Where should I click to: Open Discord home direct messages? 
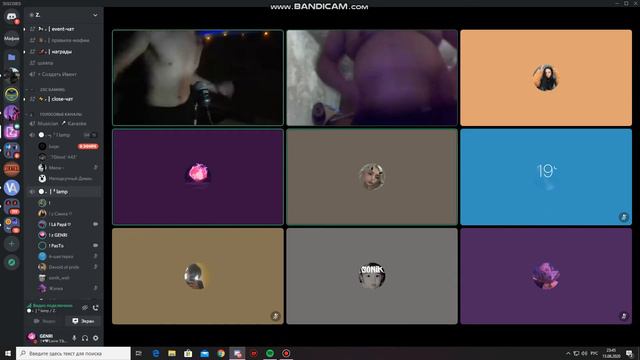tap(11, 16)
